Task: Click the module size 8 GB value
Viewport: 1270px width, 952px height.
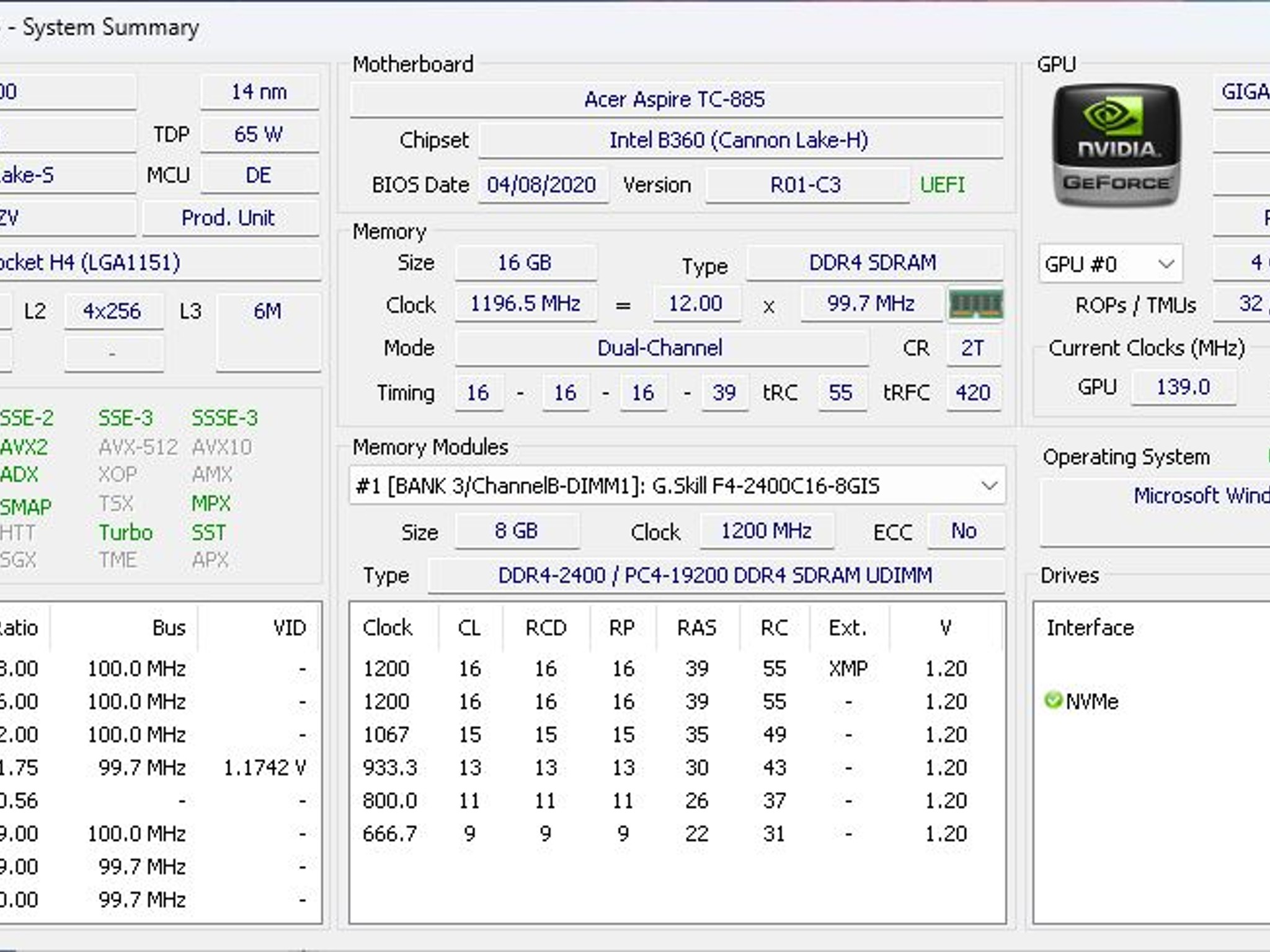Action: point(517,531)
